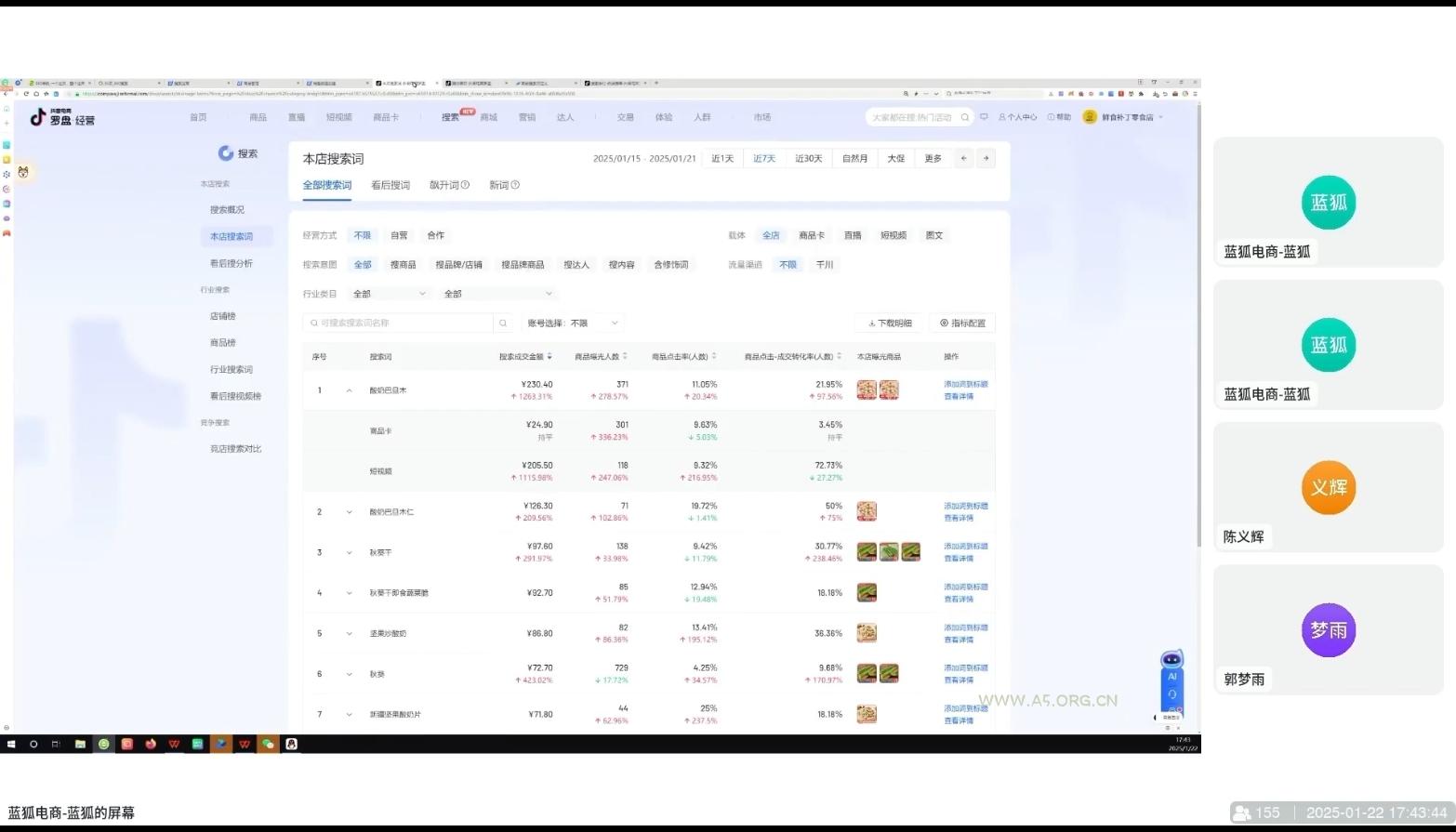Click the 罗盘·经营 Douyin Compass logo
This screenshot has width=1456, height=832.
click(63, 118)
